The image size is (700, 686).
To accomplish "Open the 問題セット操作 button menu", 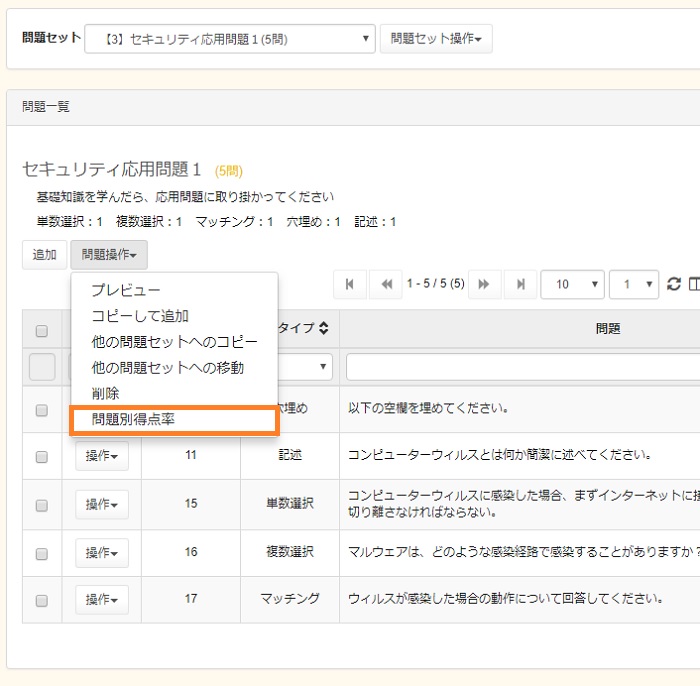I will [435, 39].
